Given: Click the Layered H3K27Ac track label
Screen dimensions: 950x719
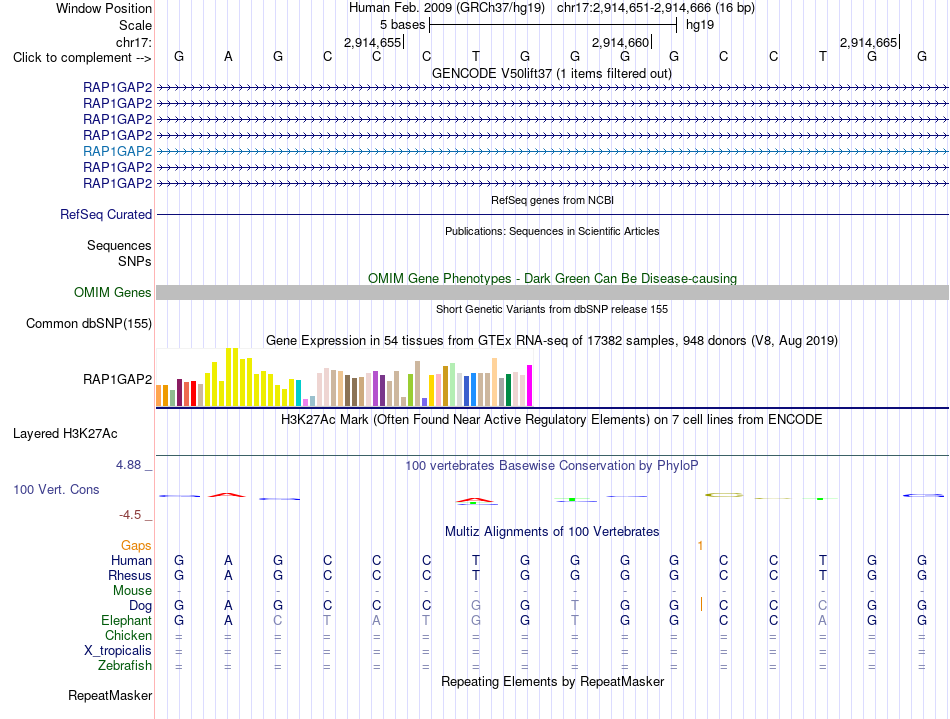Looking at the screenshot, I should tap(65, 434).
